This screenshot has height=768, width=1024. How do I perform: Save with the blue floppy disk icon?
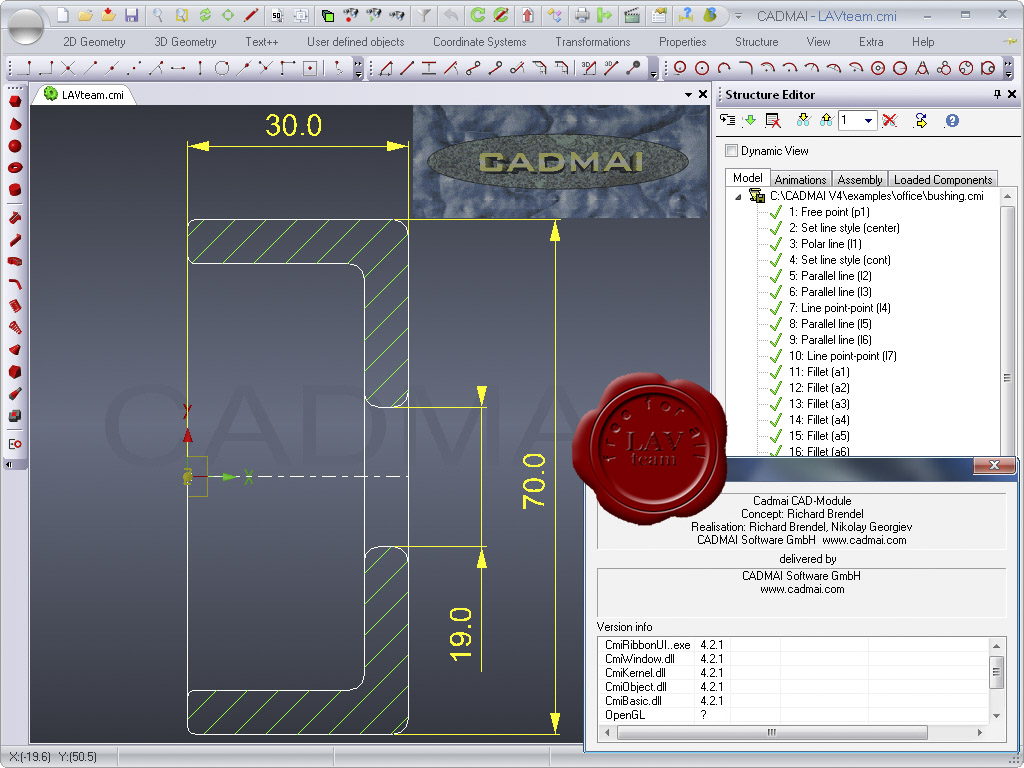click(x=131, y=15)
